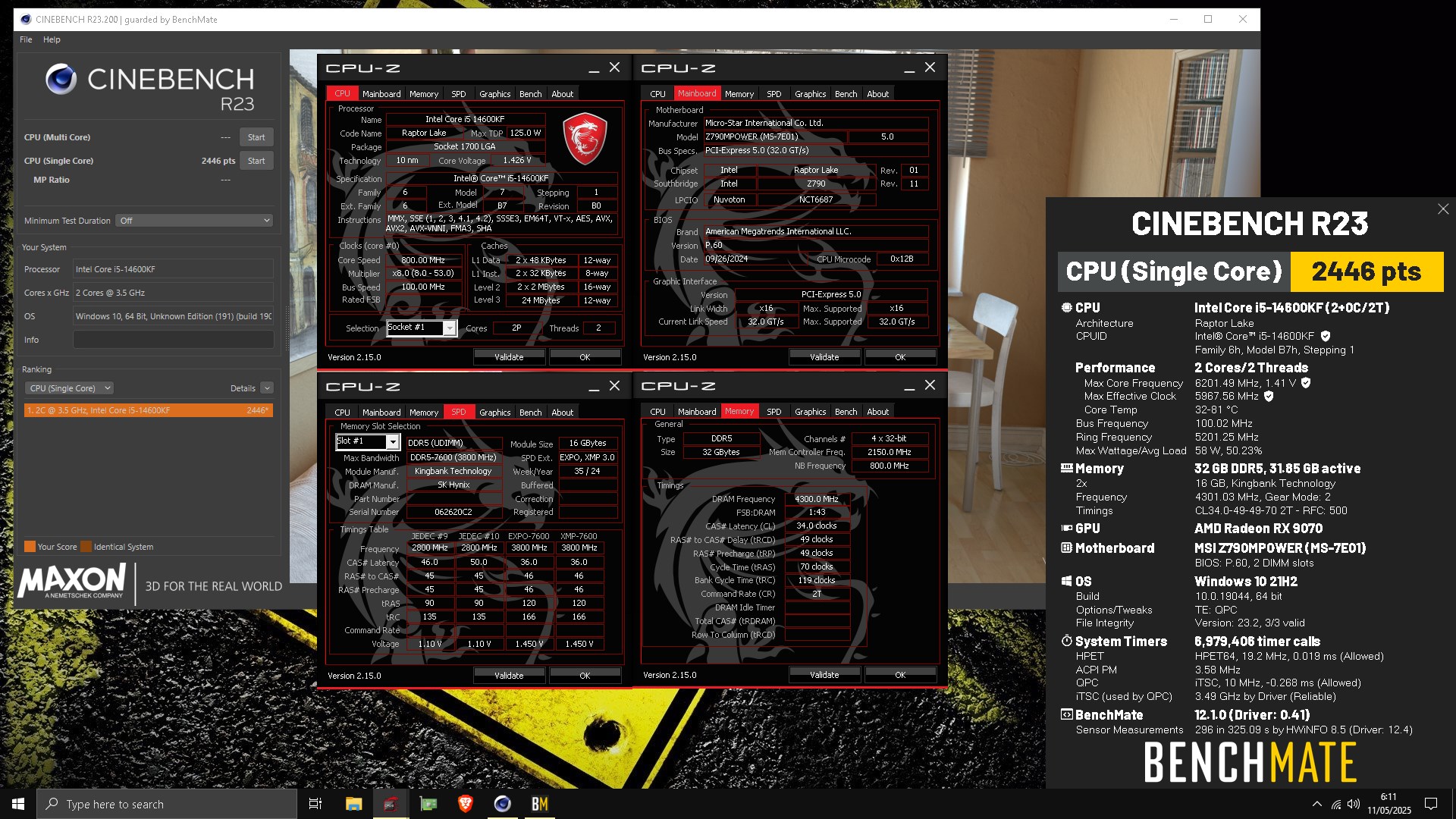Click the orange Your Score legend swatch
The image size is (1456, 819).
pyautogui.click(x=30, y=547)
